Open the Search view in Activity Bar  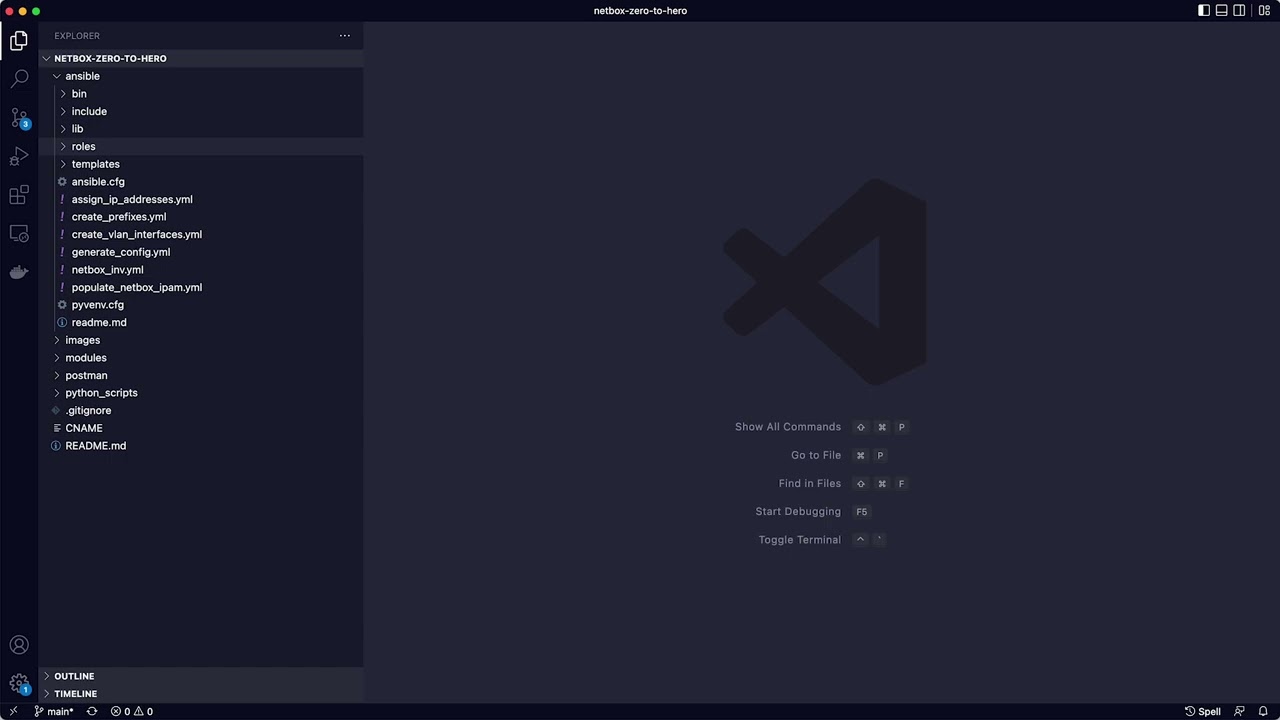[x=19, y=79]
